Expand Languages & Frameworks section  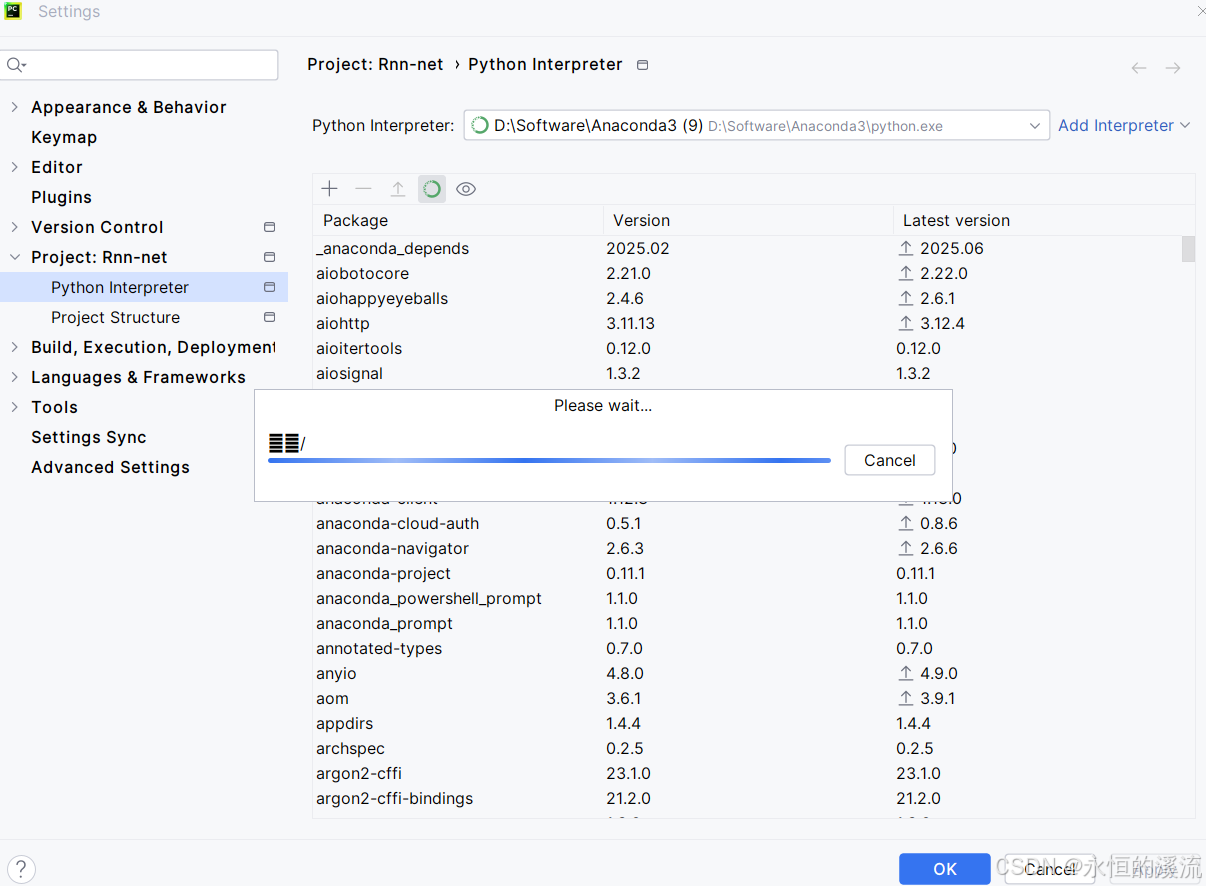click(x=14, y=377)
